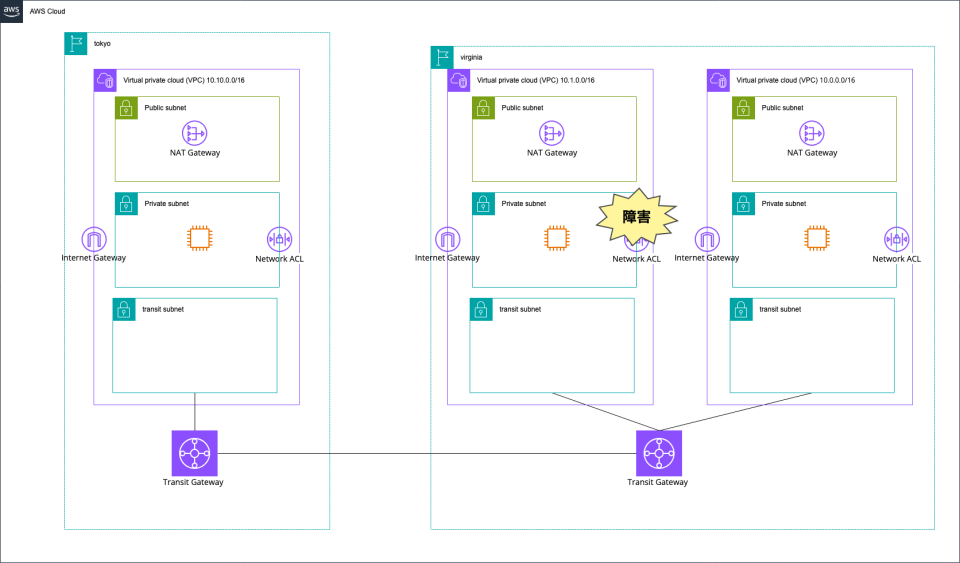Screen dimensions: 960x563
Task: Select NAT Gateway icon in tokyo VPC
Action: click(195, 133)
